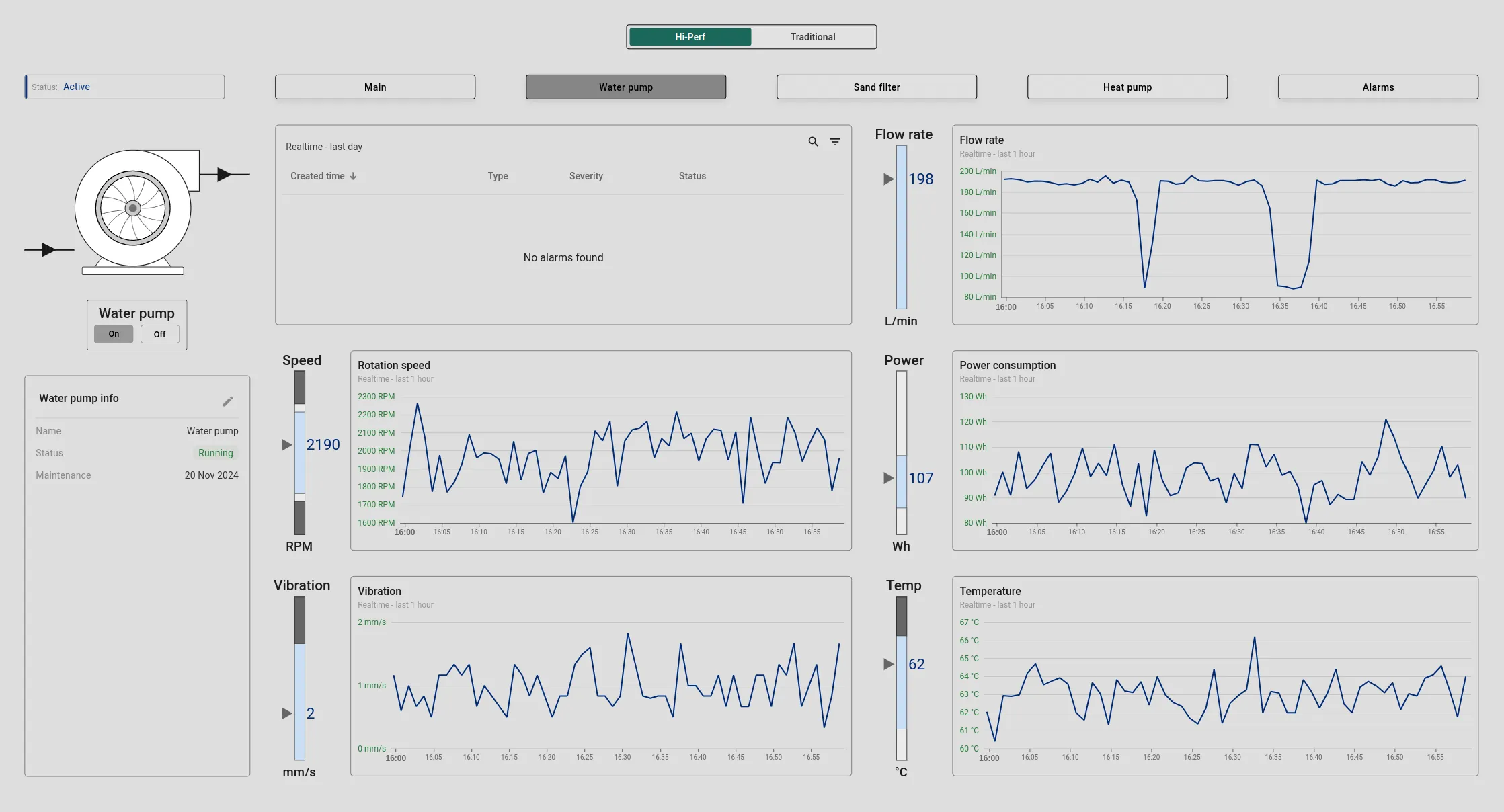1504x812 pixels.
Task: Open the Sand filter tab
Action: coord(876,87)
